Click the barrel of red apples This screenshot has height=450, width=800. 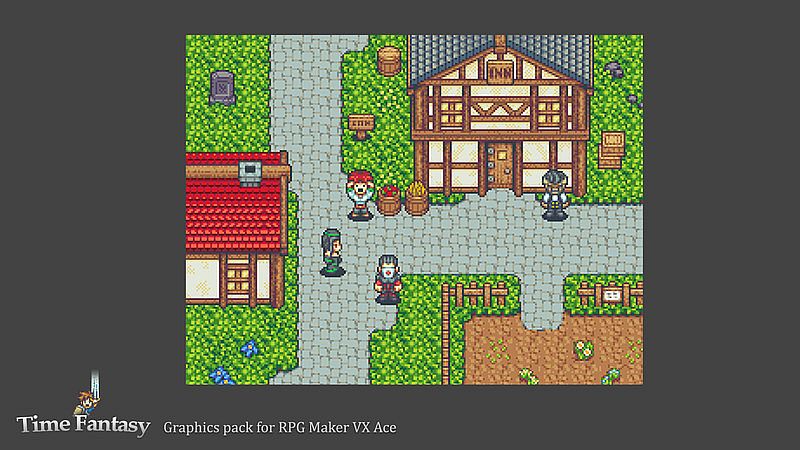tap(389, 200)
